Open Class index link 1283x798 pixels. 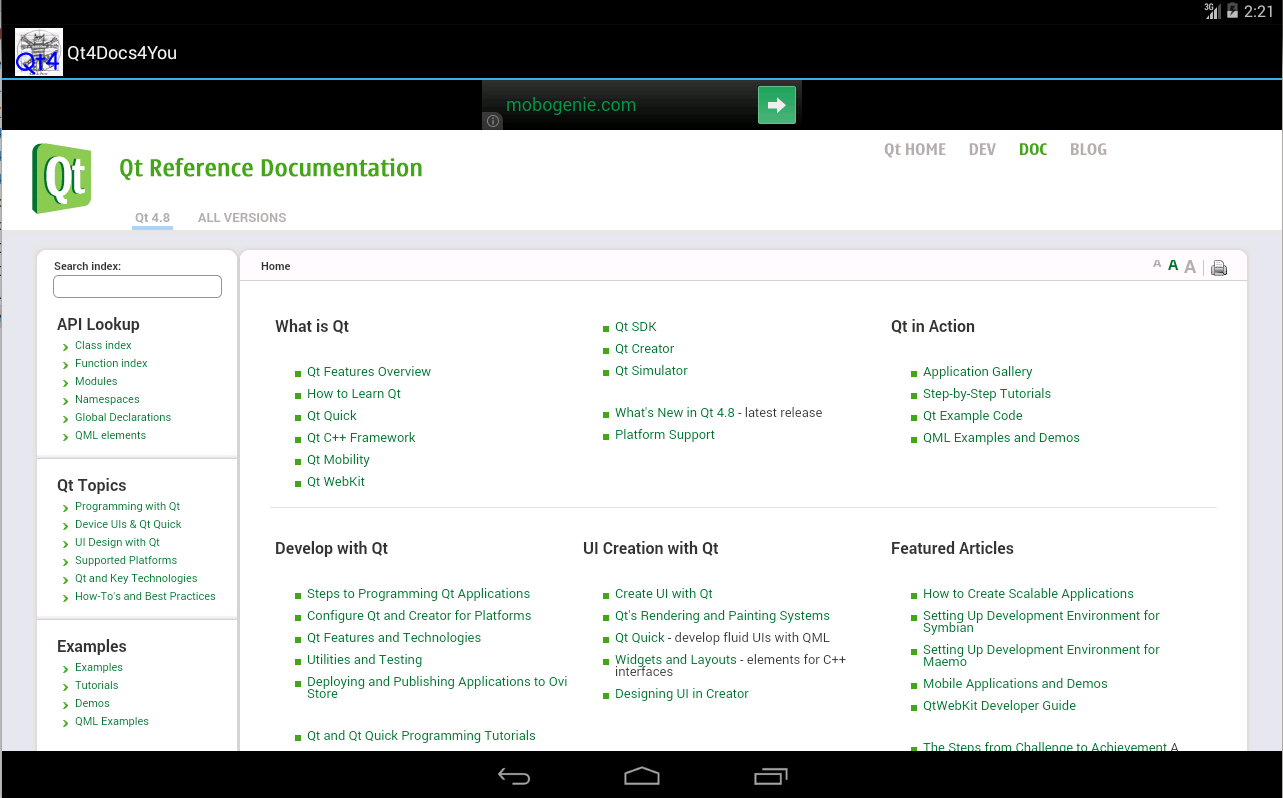(x=103, y=345)
